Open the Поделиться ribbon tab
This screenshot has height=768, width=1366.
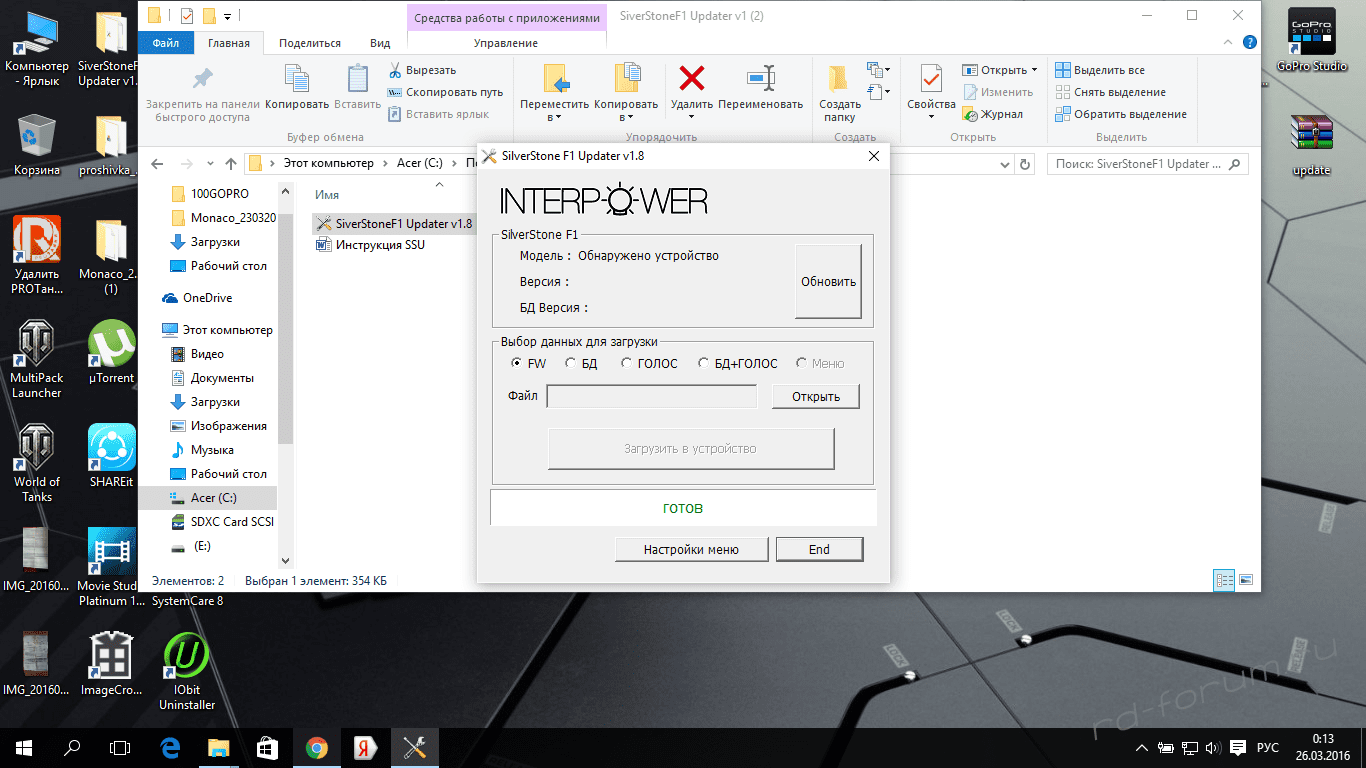[x=310, y=43]
